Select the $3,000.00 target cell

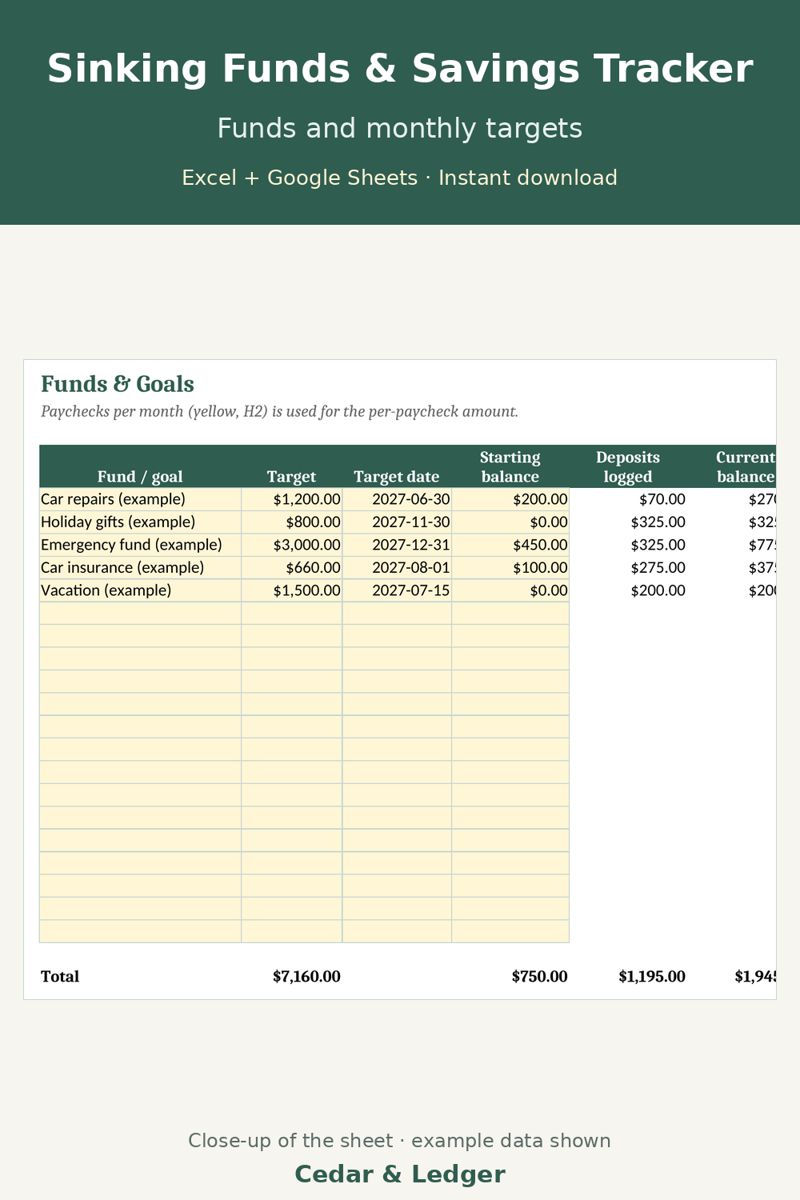point(292,545)
